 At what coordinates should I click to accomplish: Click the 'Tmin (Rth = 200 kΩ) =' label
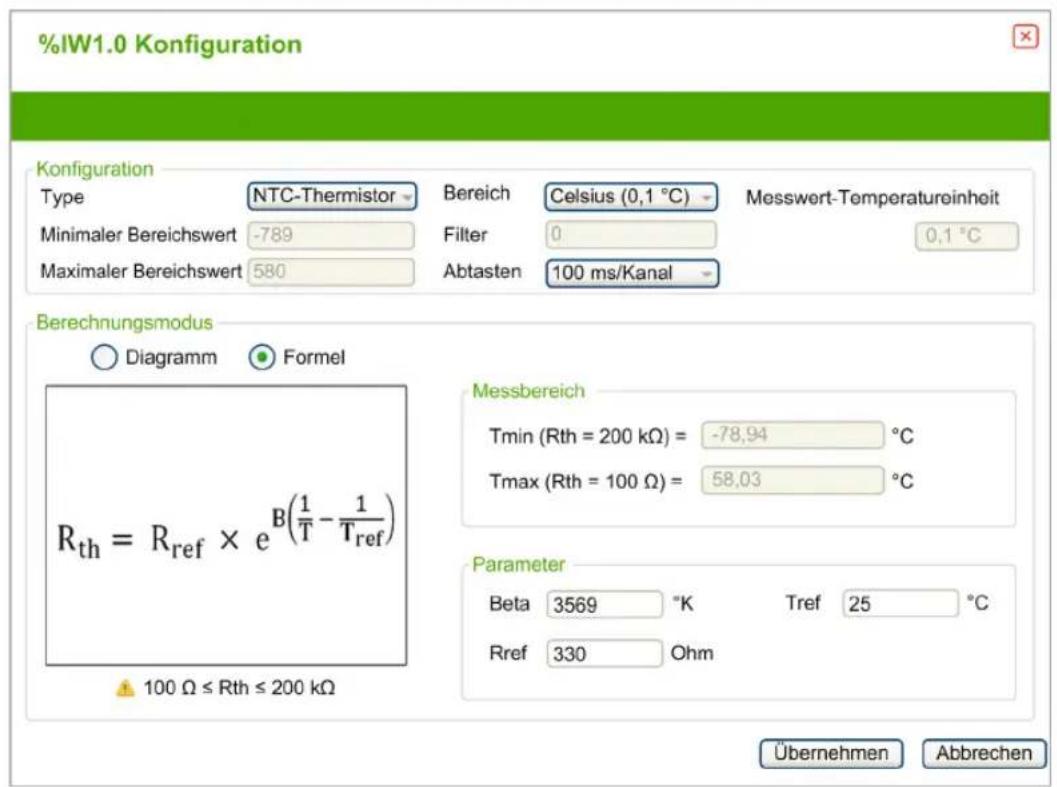[588, 436]
